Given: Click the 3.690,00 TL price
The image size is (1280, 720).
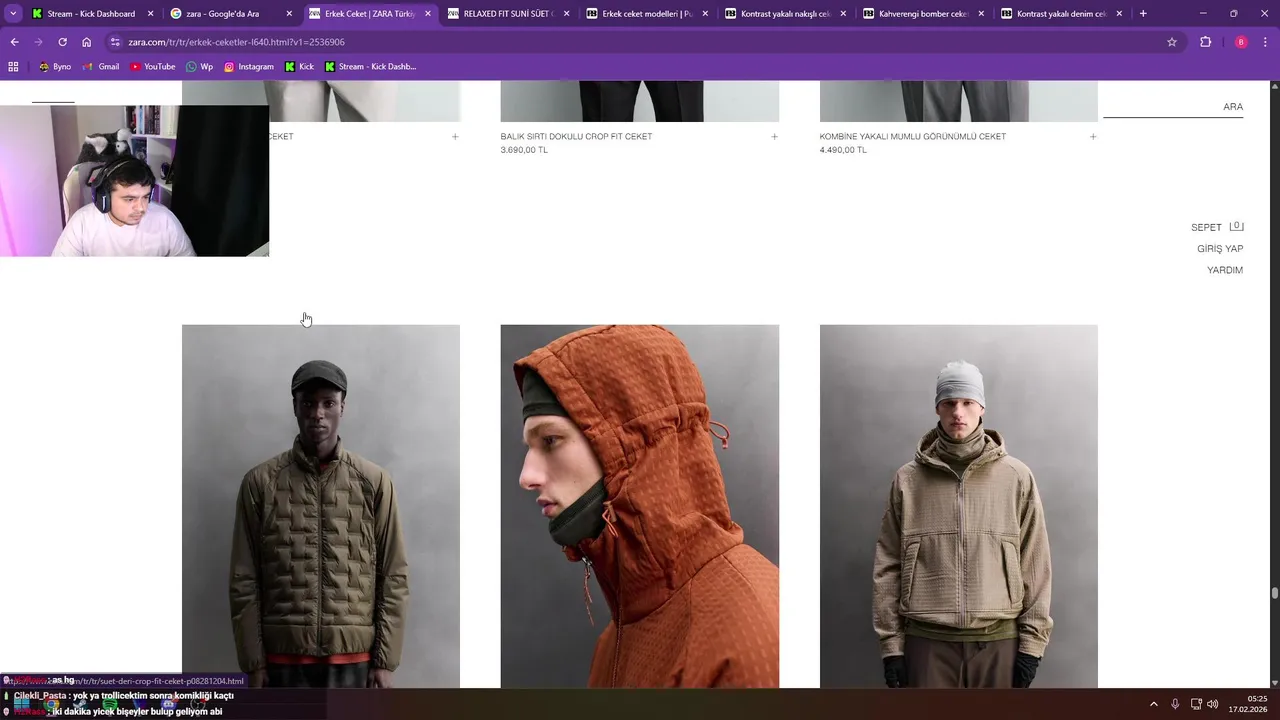Looking at the screenshot, I should tap(524, 150).
